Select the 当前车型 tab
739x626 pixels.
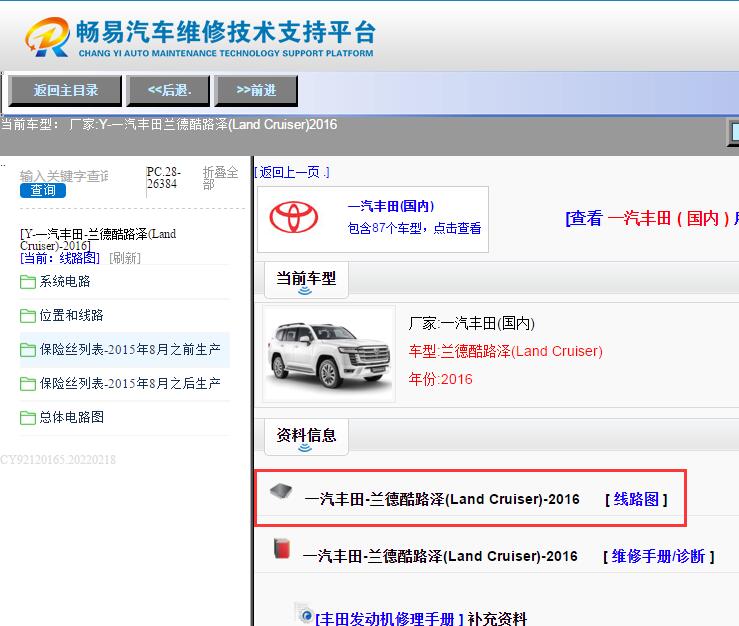(x=306, y=279)
